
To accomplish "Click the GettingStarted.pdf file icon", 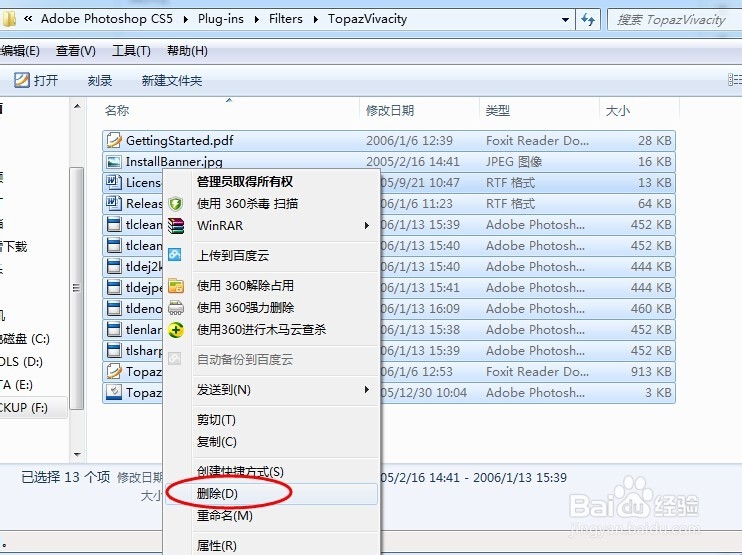I will pyautogui.click(x=114, y=141).
